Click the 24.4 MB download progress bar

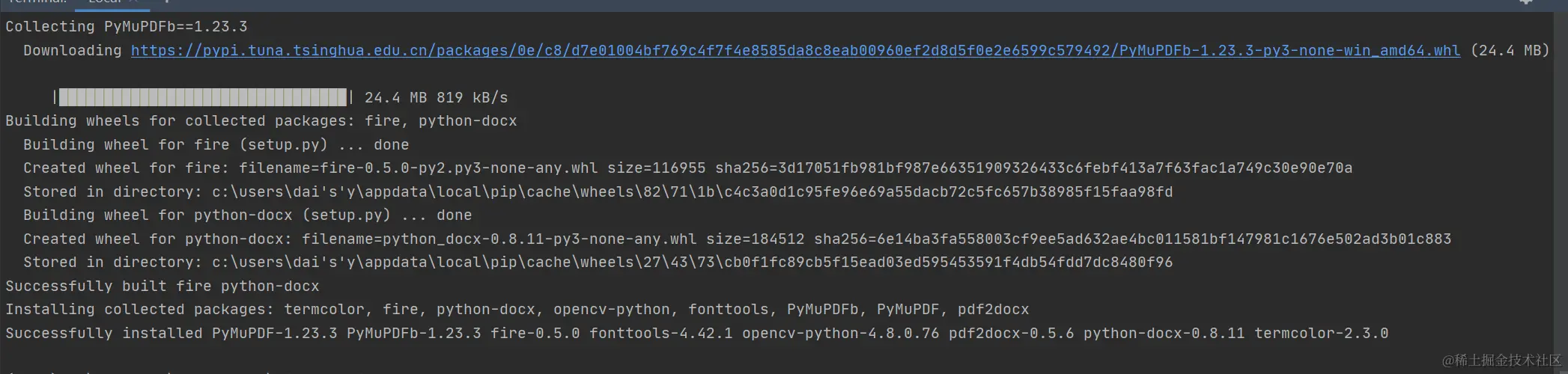(202, 97)
